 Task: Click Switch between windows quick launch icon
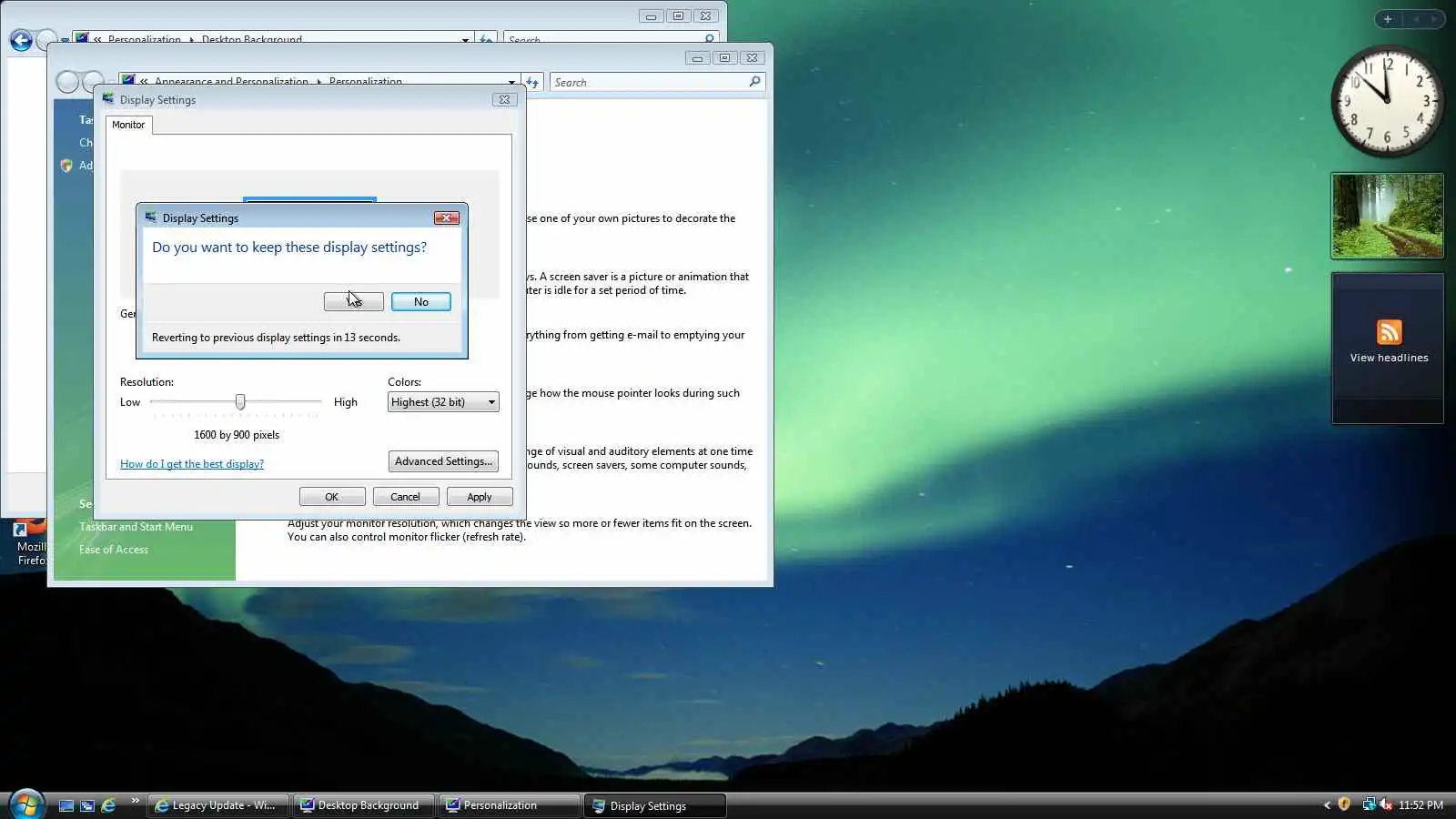[x=87, y=805]
